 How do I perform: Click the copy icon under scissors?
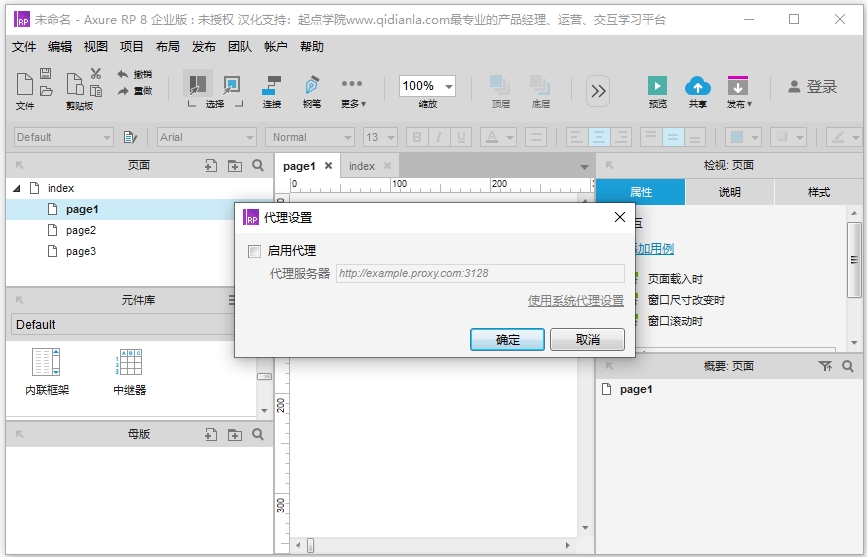[x=96, y=91]
